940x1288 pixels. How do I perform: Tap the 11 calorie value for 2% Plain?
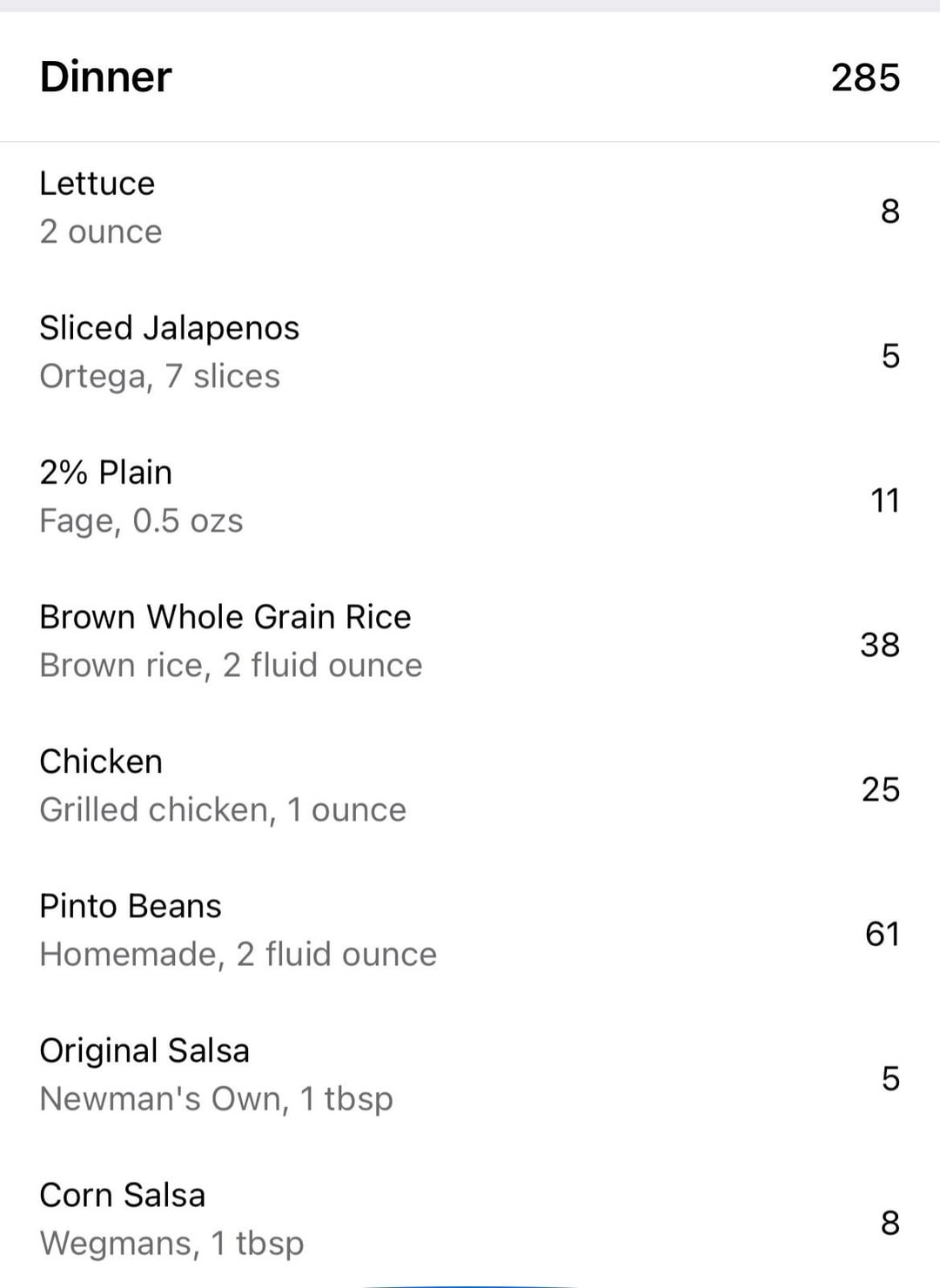point(885,500)
